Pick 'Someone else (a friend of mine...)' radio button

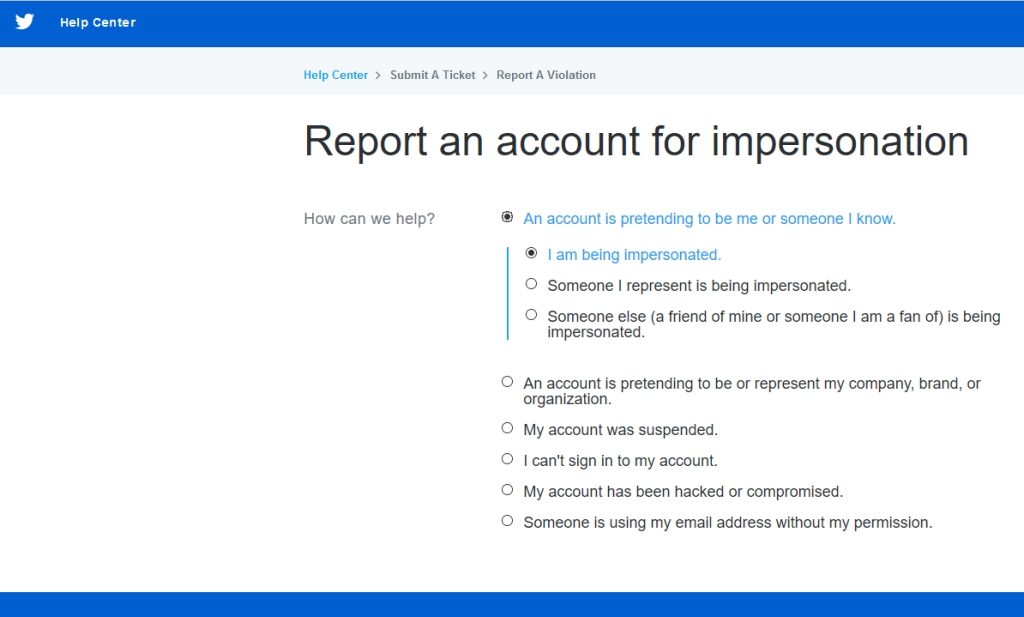(x=531, y=314)
